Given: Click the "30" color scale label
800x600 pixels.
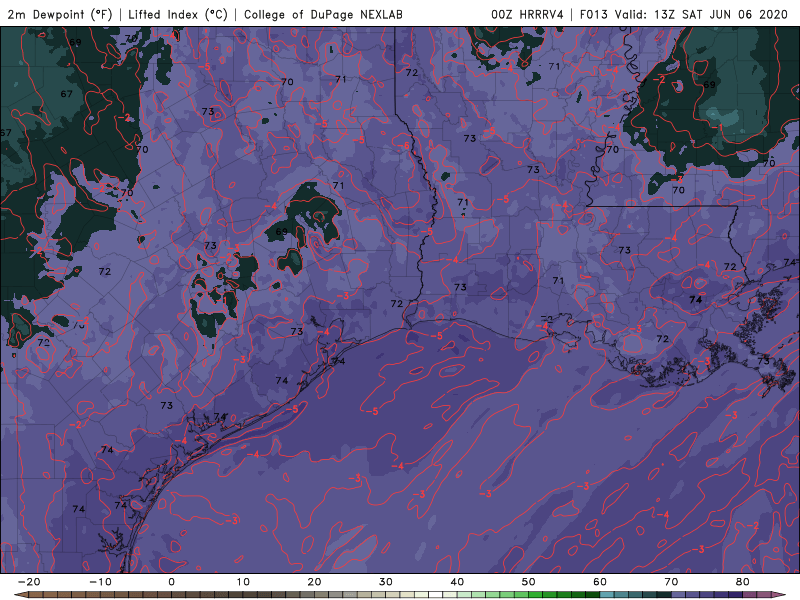Looking at the screenshot, I should pyautogui.click(x=386, y=582).
